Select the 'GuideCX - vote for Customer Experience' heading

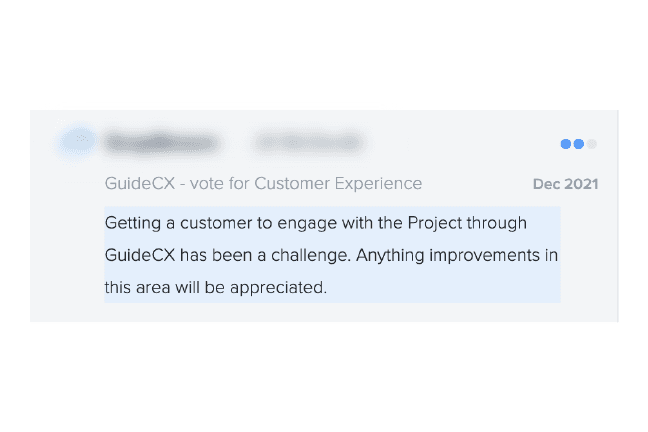263,184
